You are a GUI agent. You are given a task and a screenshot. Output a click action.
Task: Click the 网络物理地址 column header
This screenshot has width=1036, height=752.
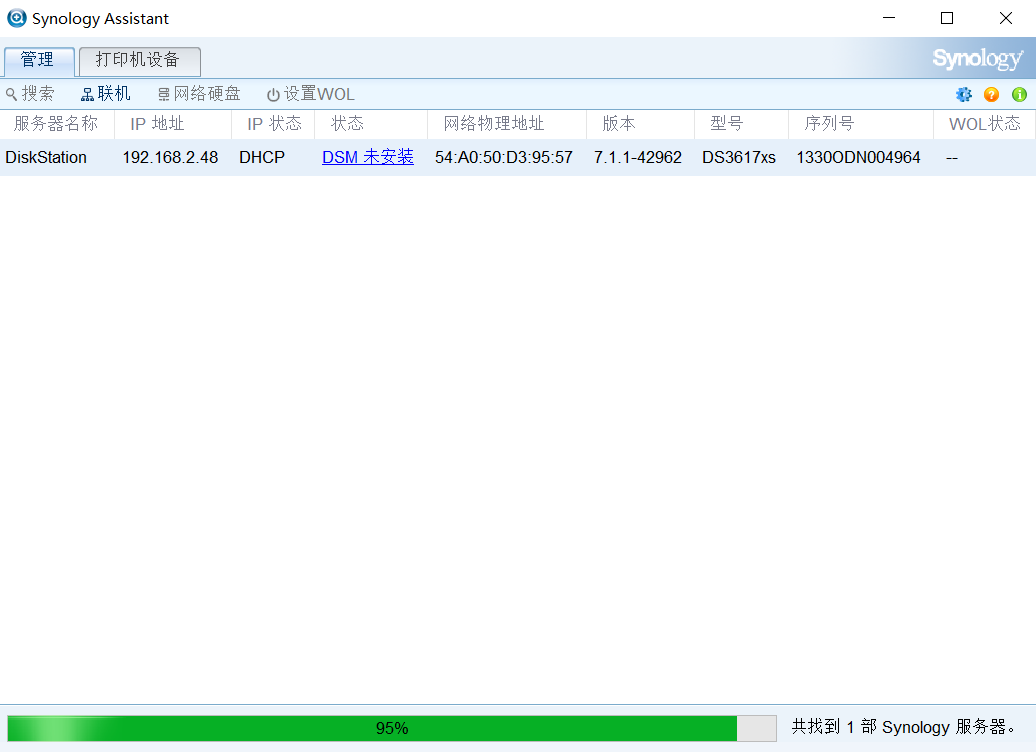(494, 124)
